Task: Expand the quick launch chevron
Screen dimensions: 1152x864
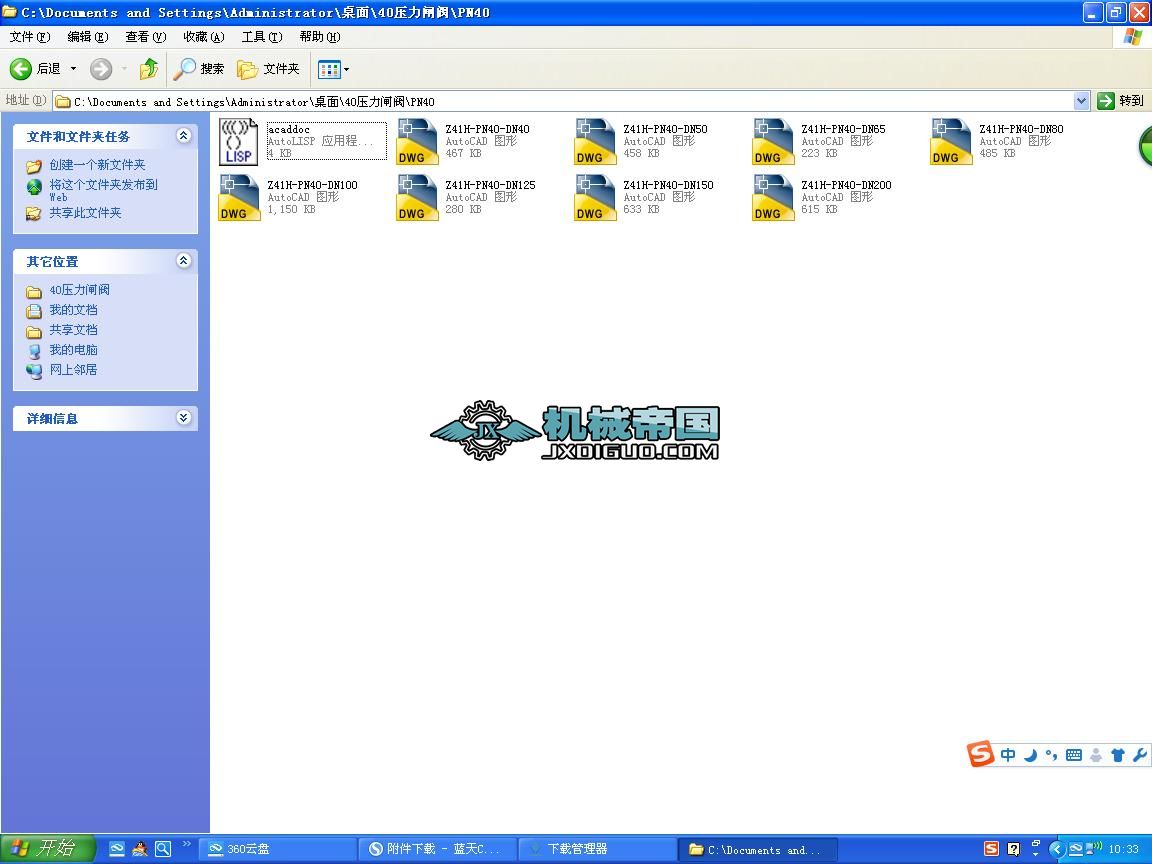Action: tap(186, 843)
